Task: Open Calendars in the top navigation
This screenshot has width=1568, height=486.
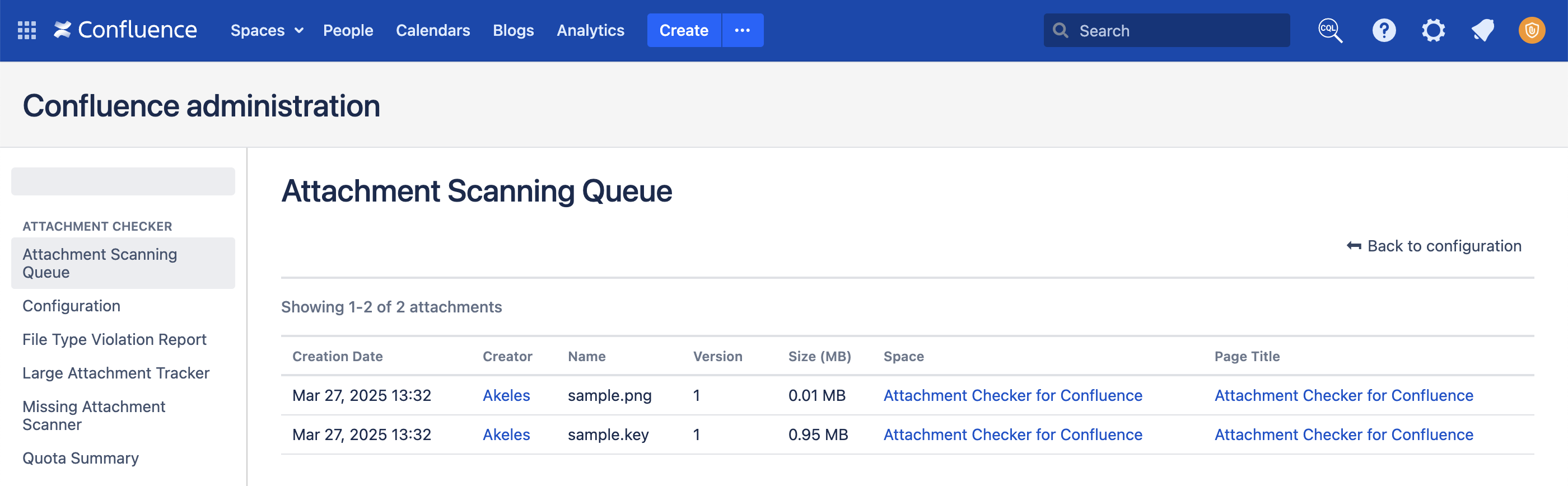Action: click(433, 30)
